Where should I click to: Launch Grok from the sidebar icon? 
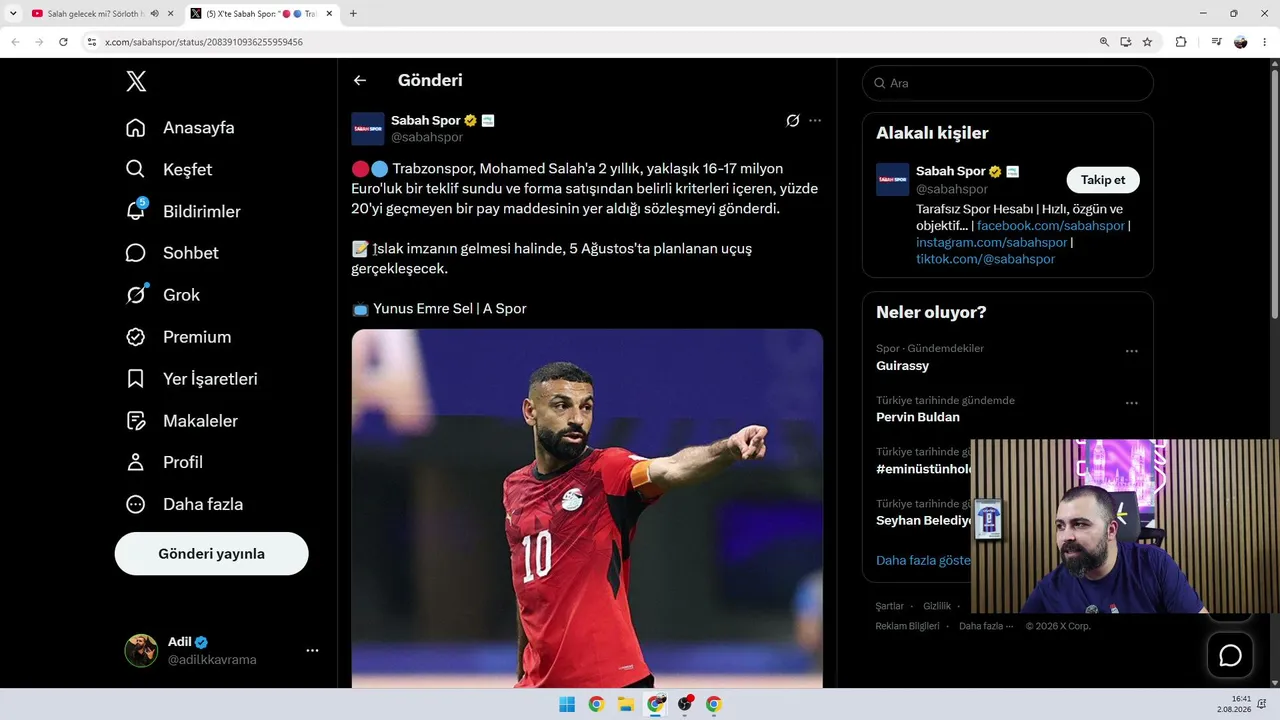coord(136,295)
